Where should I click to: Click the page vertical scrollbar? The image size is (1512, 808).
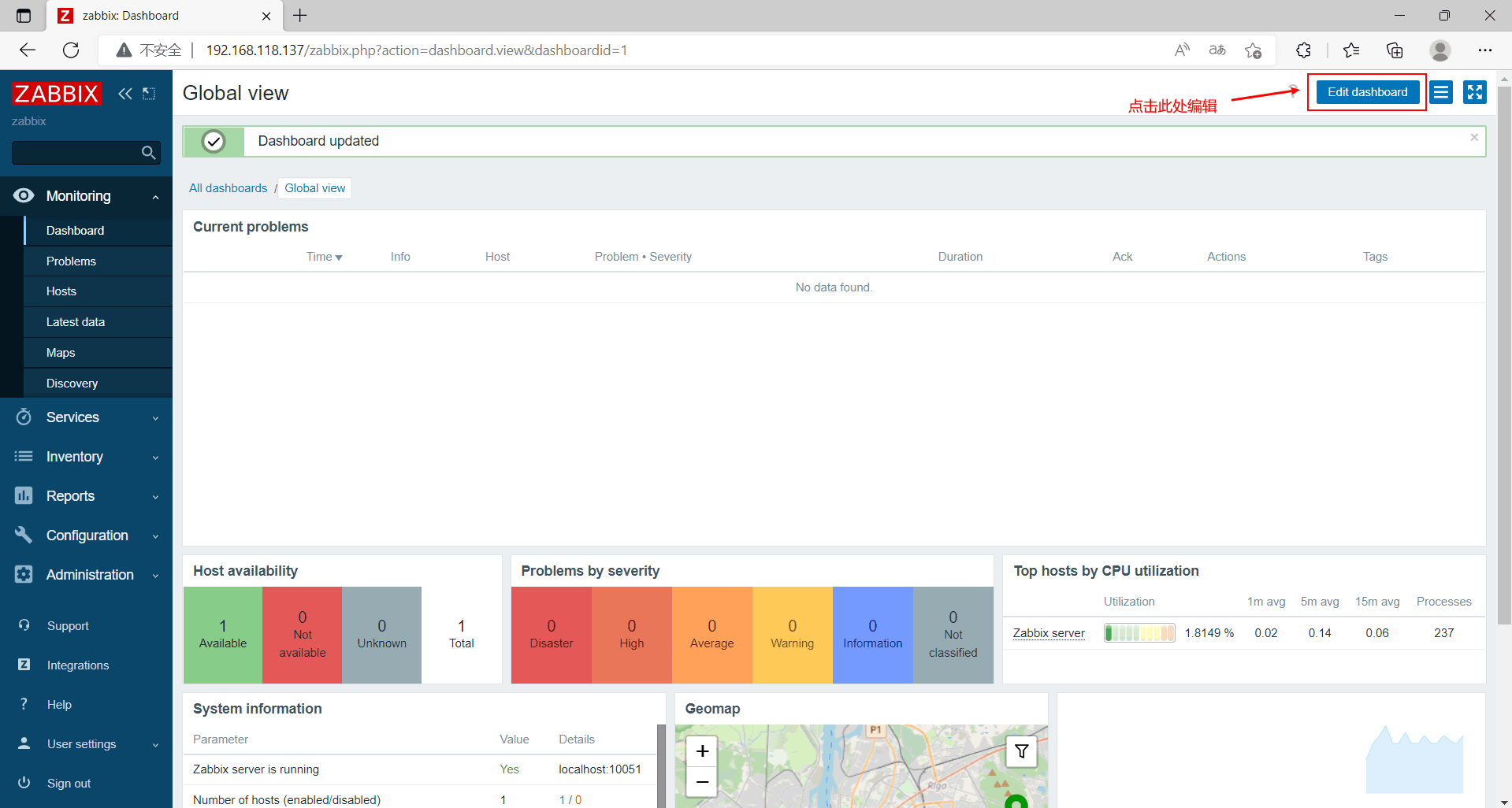[x=1504, y=354]
